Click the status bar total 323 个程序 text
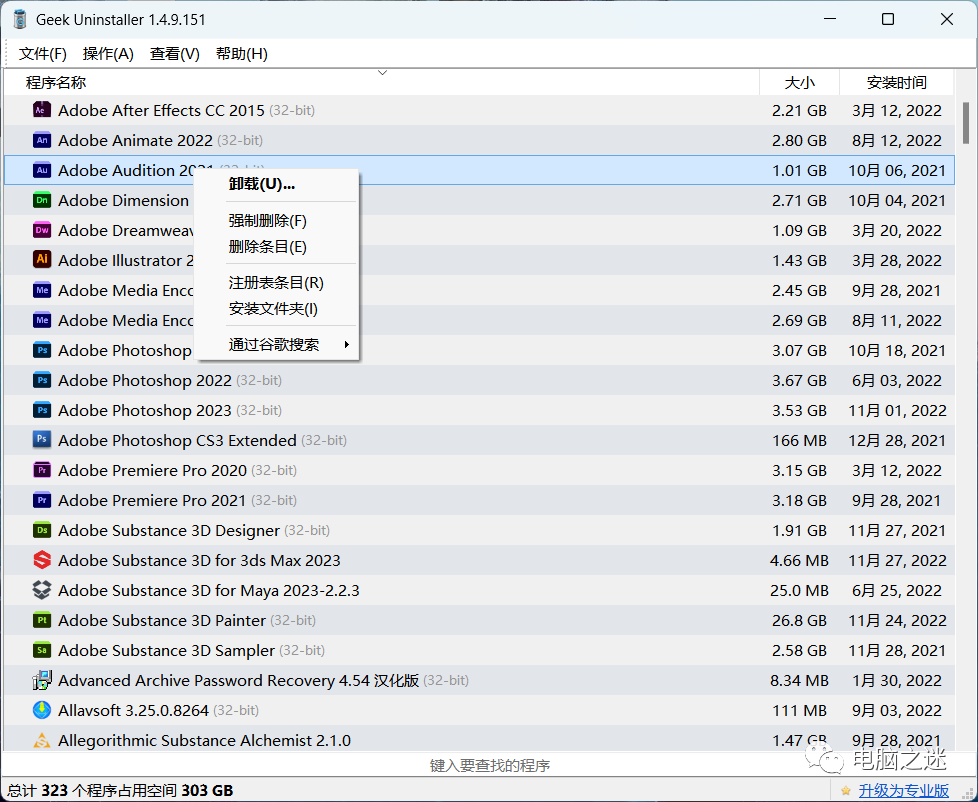 [x=120, y=790]
